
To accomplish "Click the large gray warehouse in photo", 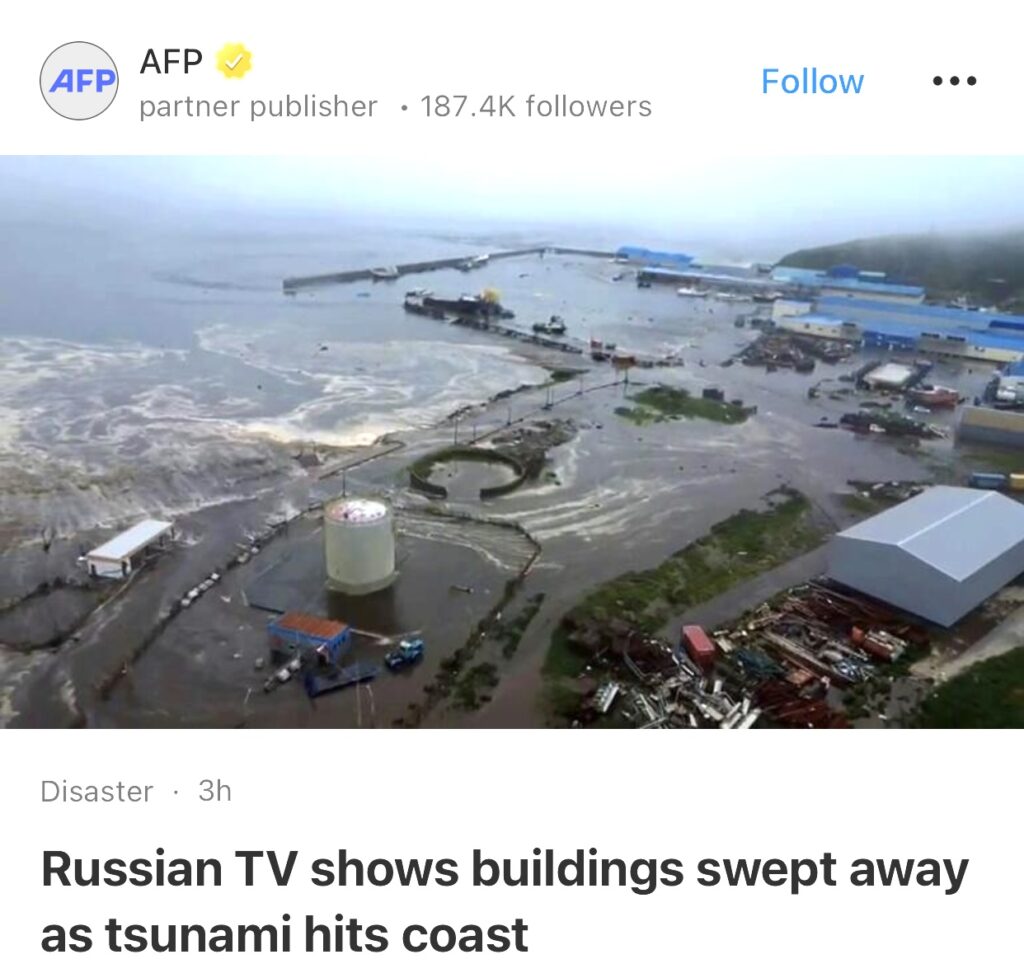I will (926, 554).
